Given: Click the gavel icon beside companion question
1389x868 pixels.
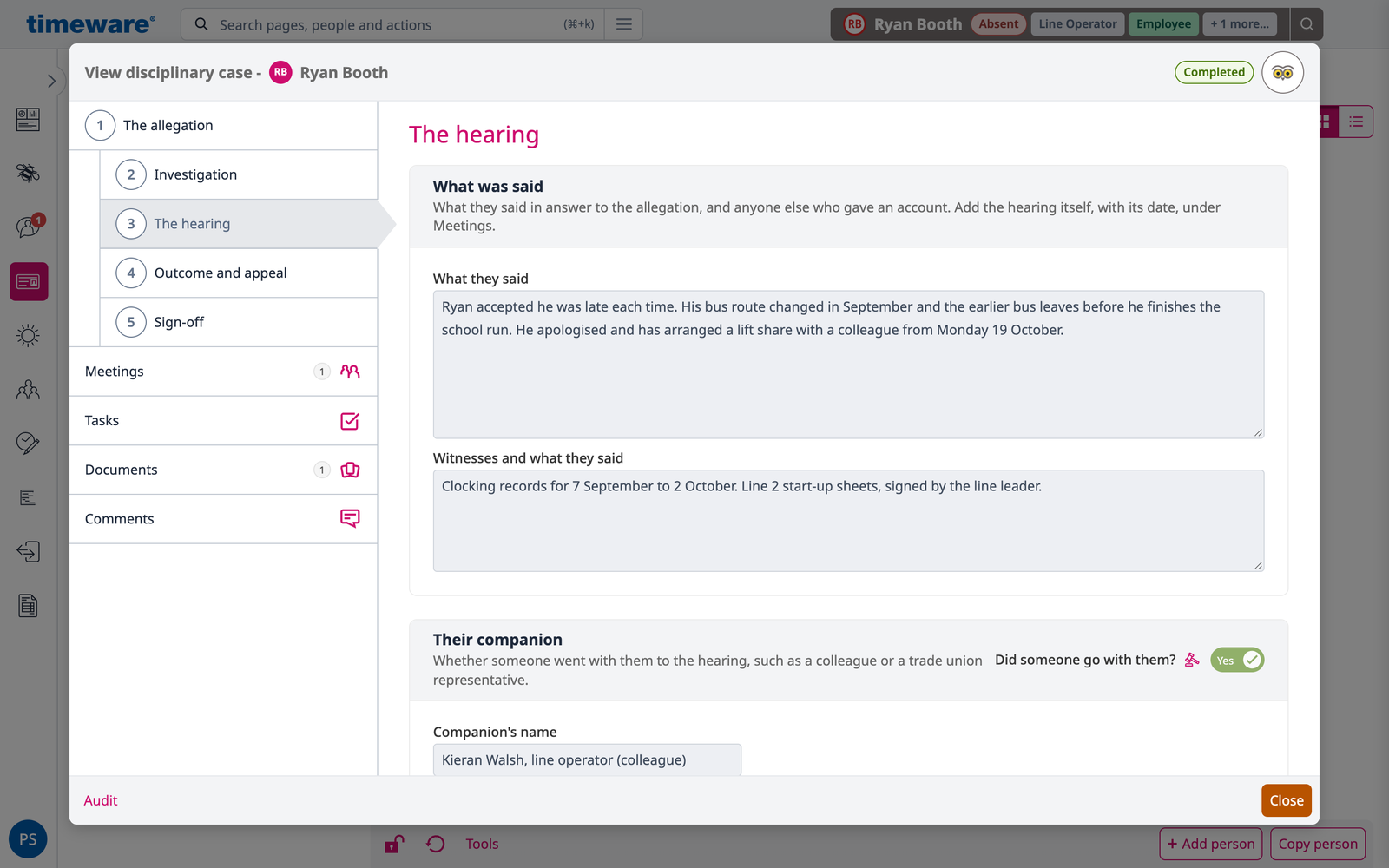Looking at the screenshot, I should pos(1192,660).
